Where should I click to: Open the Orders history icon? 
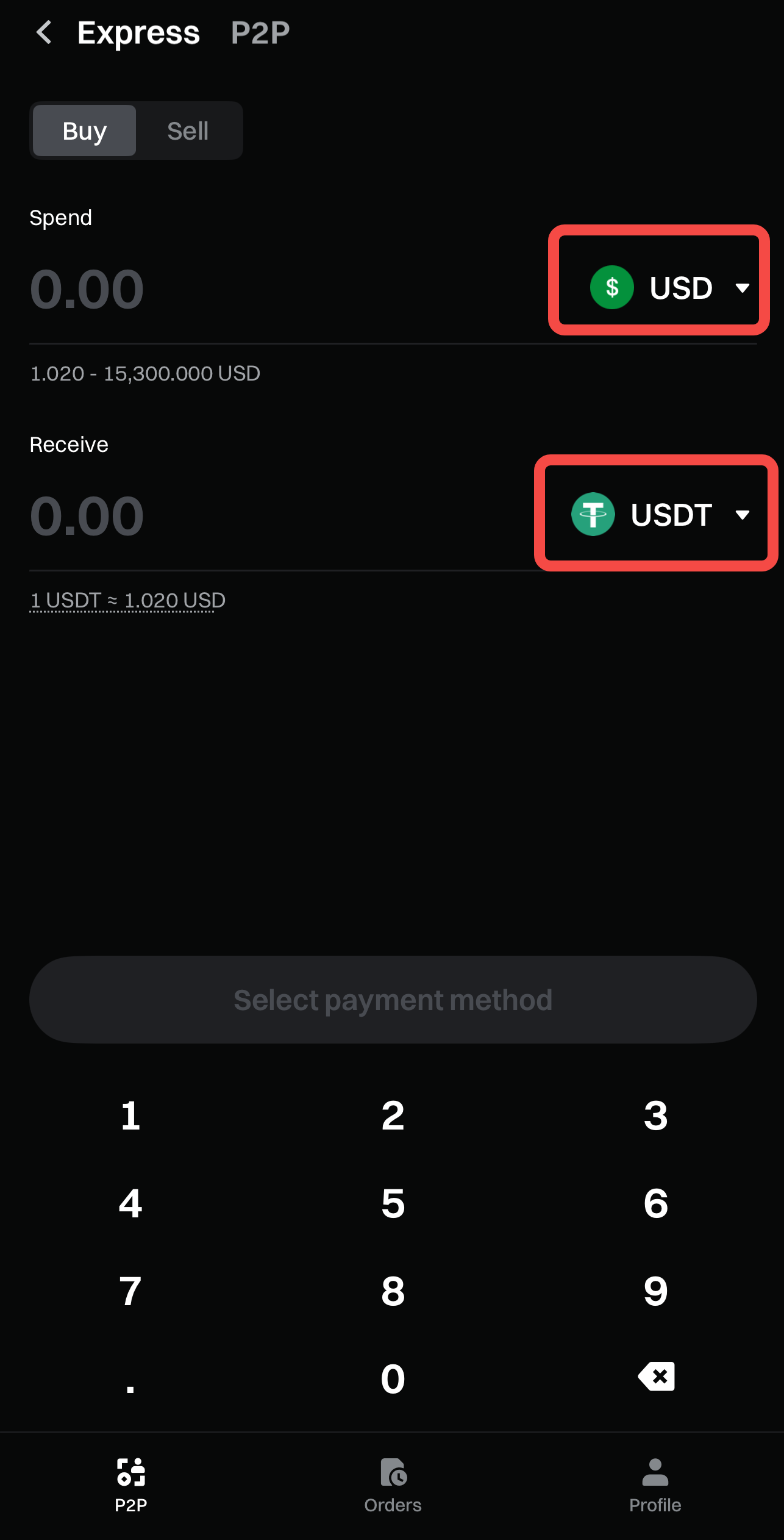click(x=393, y=1473)
